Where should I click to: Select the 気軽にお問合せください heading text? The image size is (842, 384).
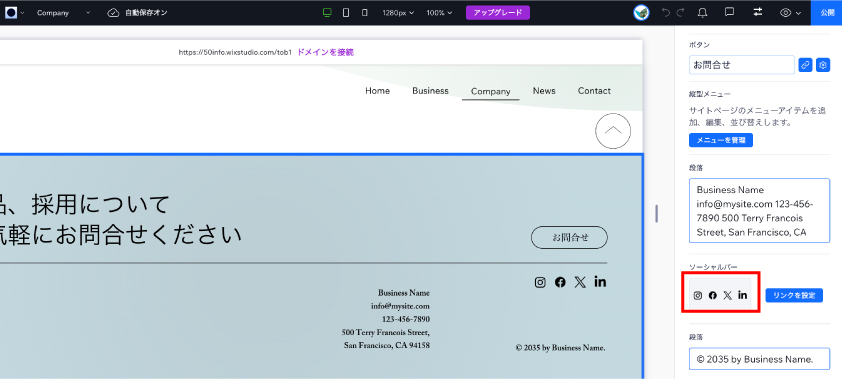pyautogui.click(x=121, y=235)
